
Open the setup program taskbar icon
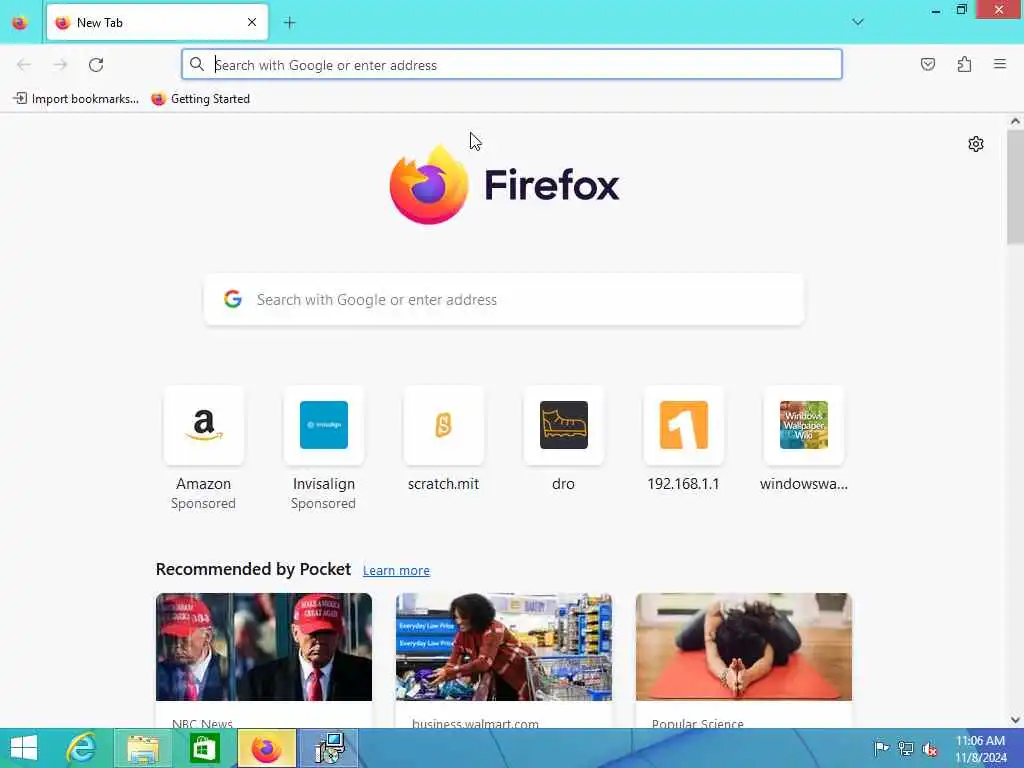[x=329, y=748]
